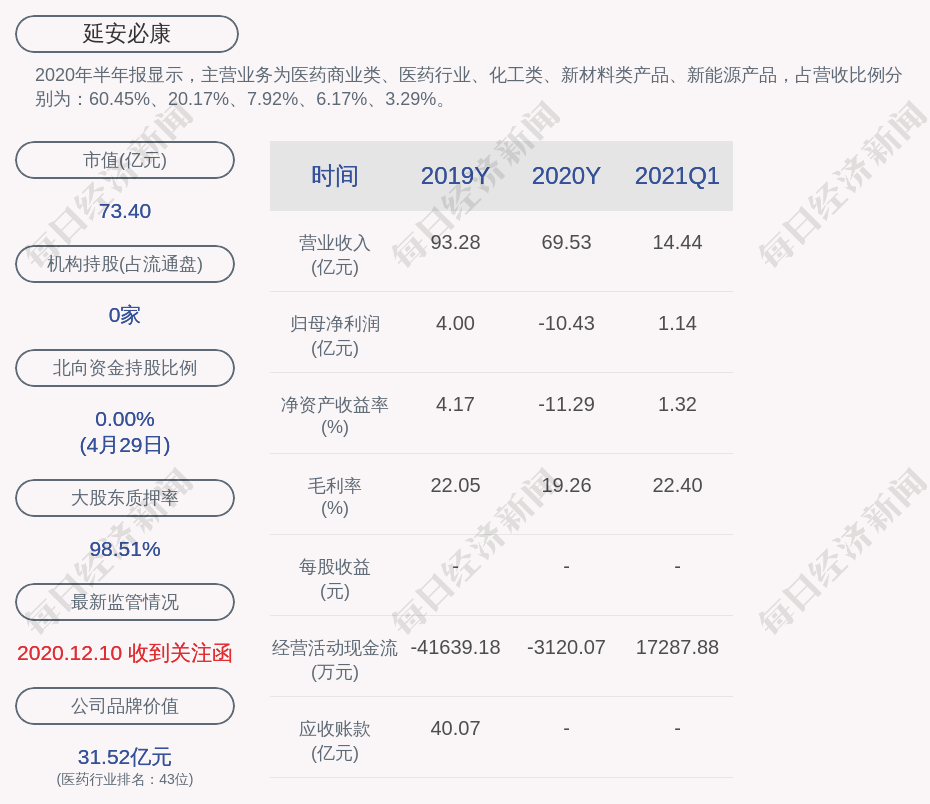The image size is (930, 804).
Task: Click the 0家 institution holding value
Action: click(x=125, y=315)
